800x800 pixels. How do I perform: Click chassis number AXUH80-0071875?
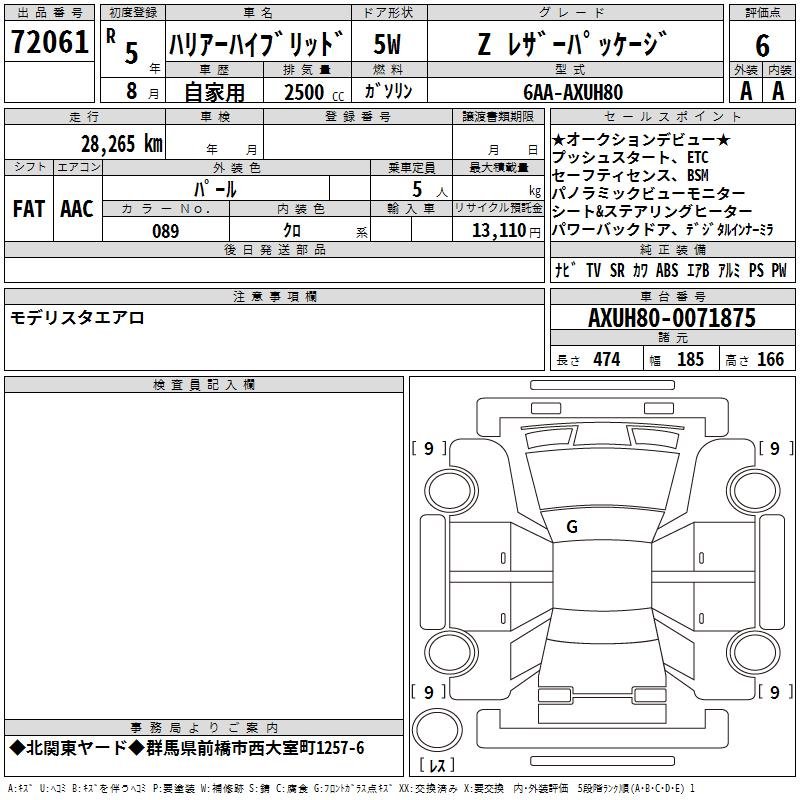pos(672,318)
